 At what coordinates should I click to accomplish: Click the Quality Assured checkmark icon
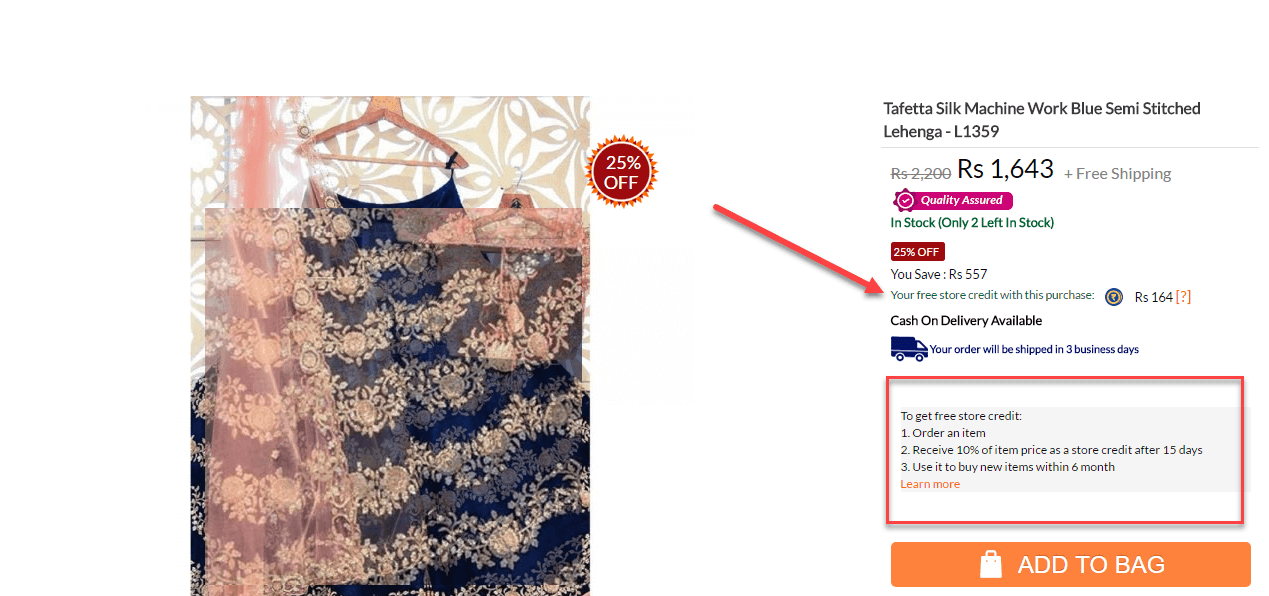(x=905, y=200)
